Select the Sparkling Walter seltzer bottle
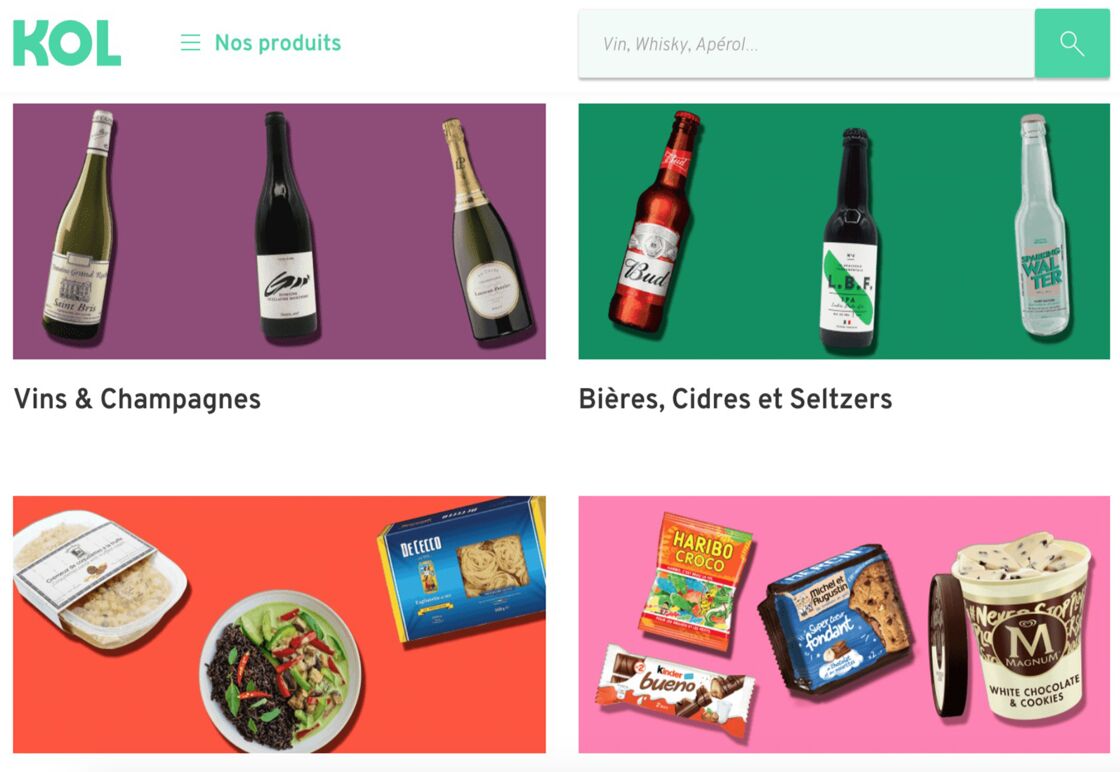This screenshot has width=1120, height=772. (1042, 225)
